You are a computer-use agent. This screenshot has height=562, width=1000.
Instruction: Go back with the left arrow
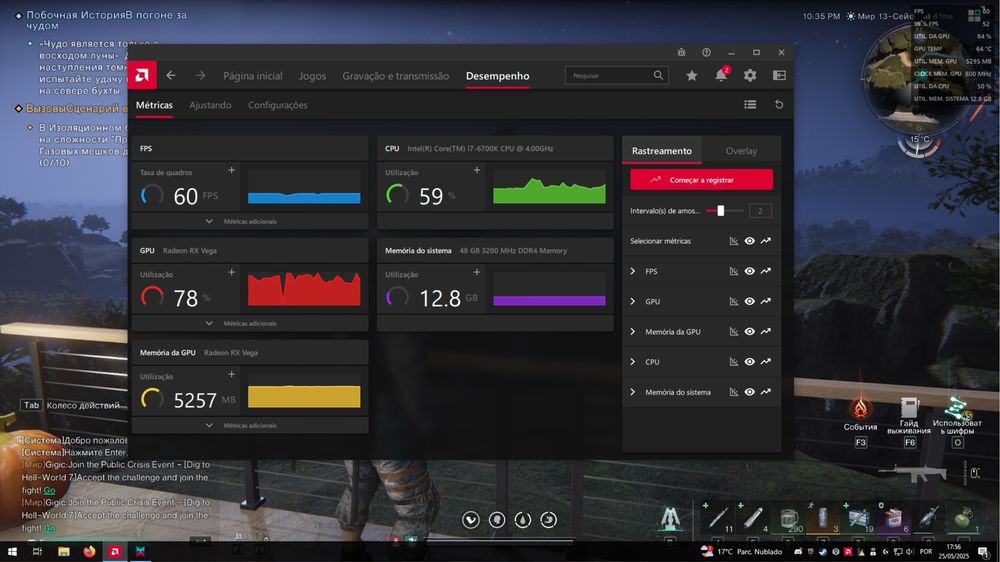click(171, 75)
